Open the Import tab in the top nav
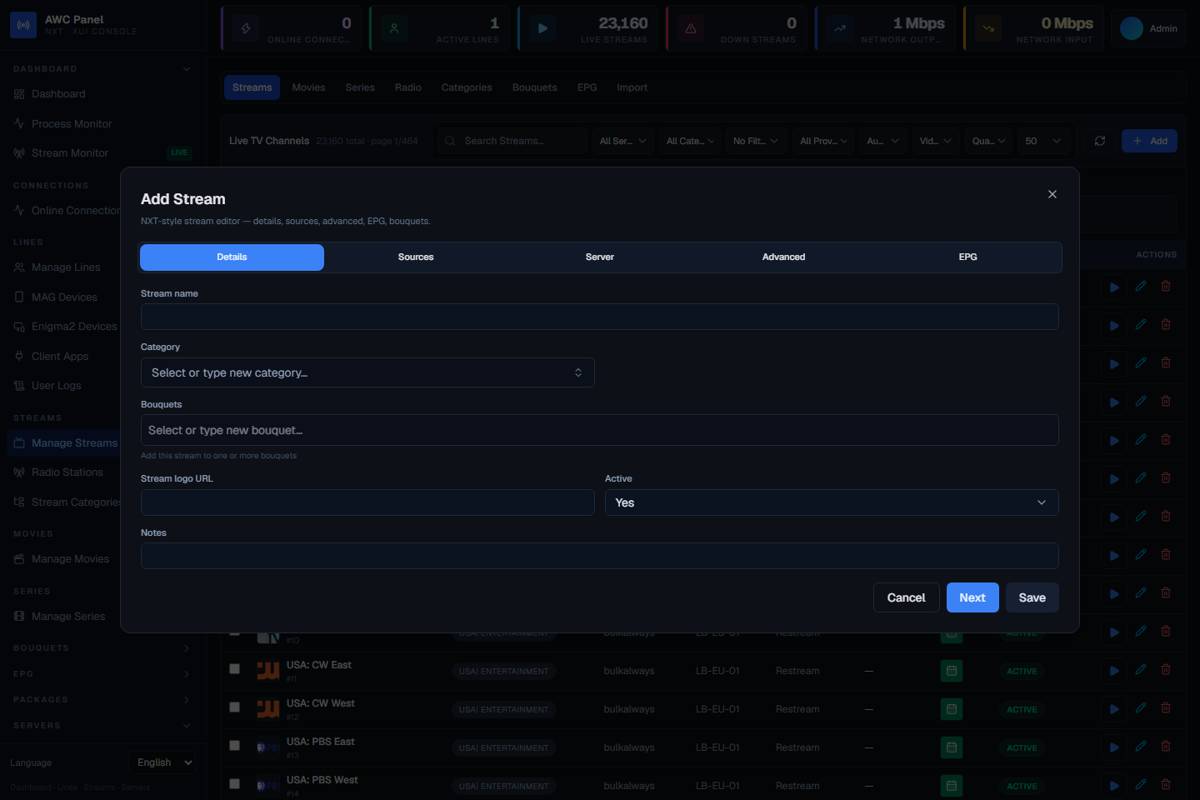The height and width of the screenshot is (800, 1200). [632, 87]
